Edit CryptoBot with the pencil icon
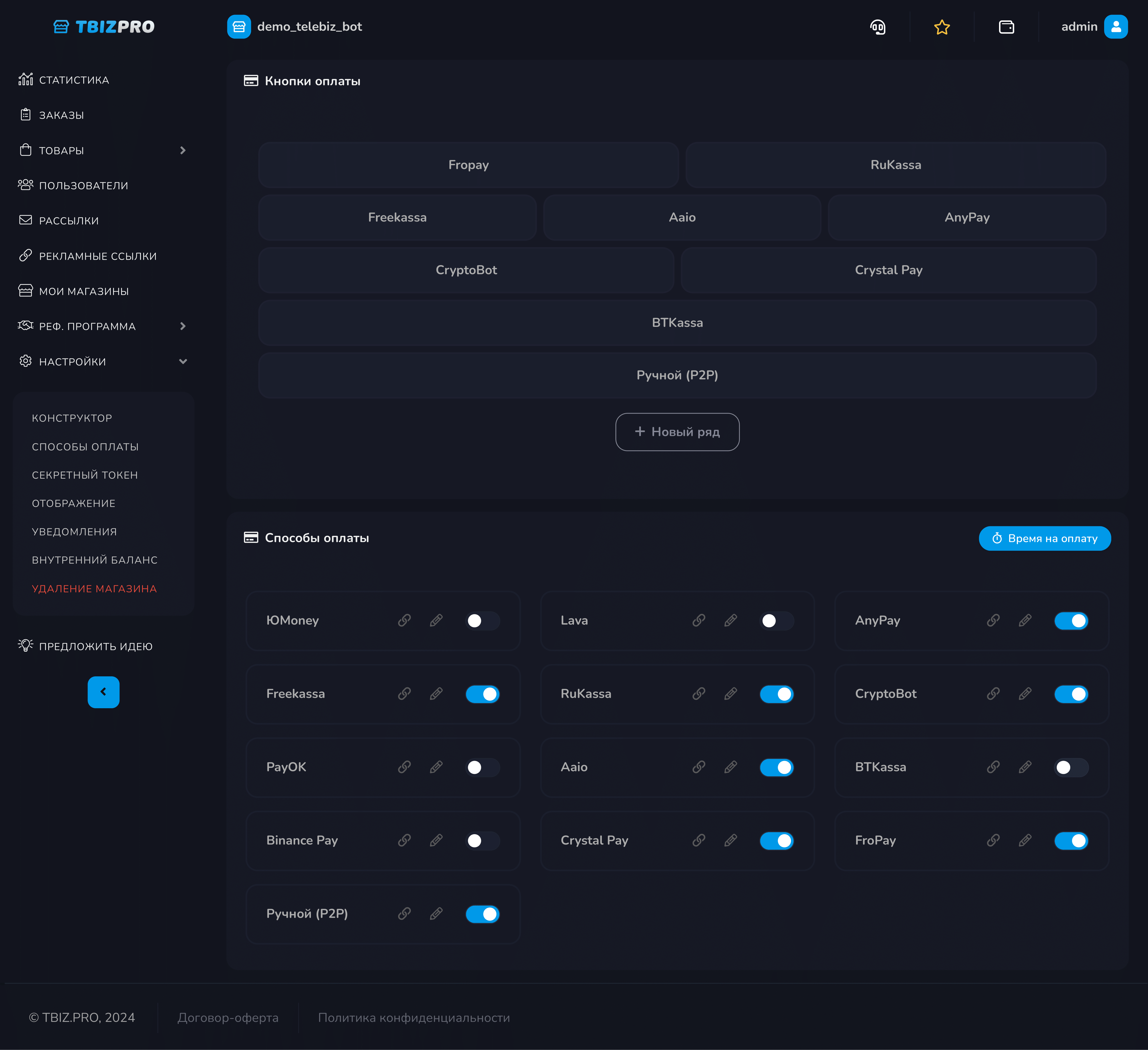This screenshot has width=1148, height=1050. pyautogui.click(x=1025, y=694)
